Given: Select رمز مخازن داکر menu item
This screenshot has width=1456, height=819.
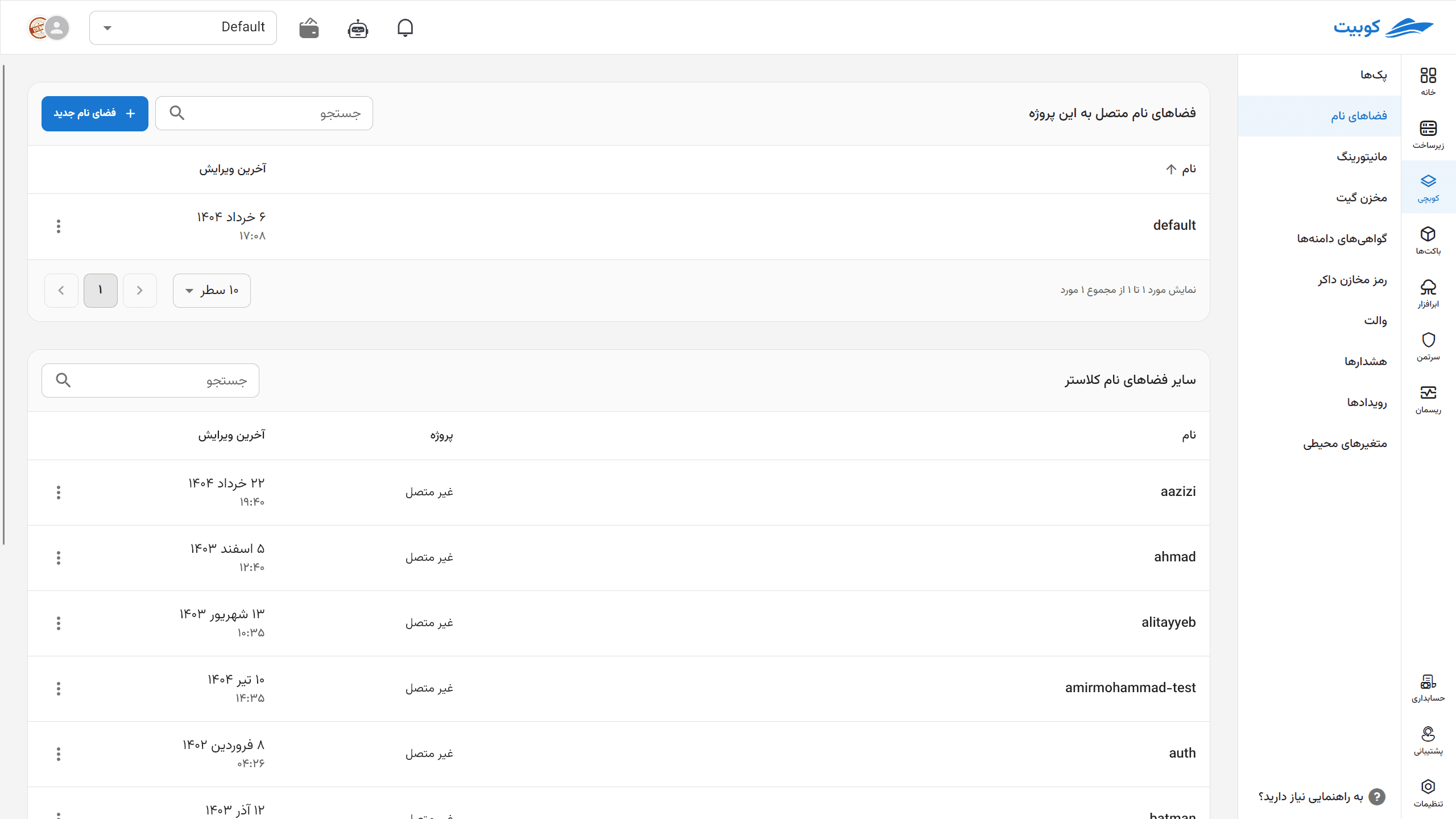Looking at the screenshot, I should point(1319,280).
